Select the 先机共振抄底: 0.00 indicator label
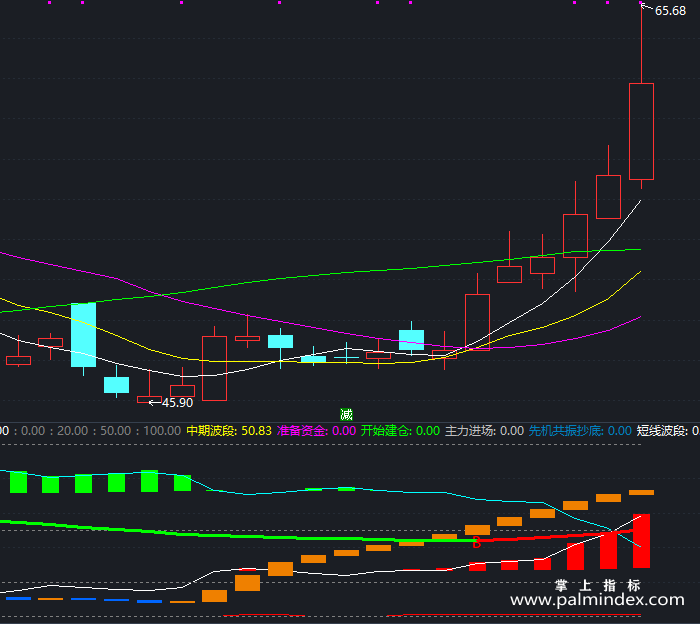Viewport: 700px width, 624px height. point(580,431)
